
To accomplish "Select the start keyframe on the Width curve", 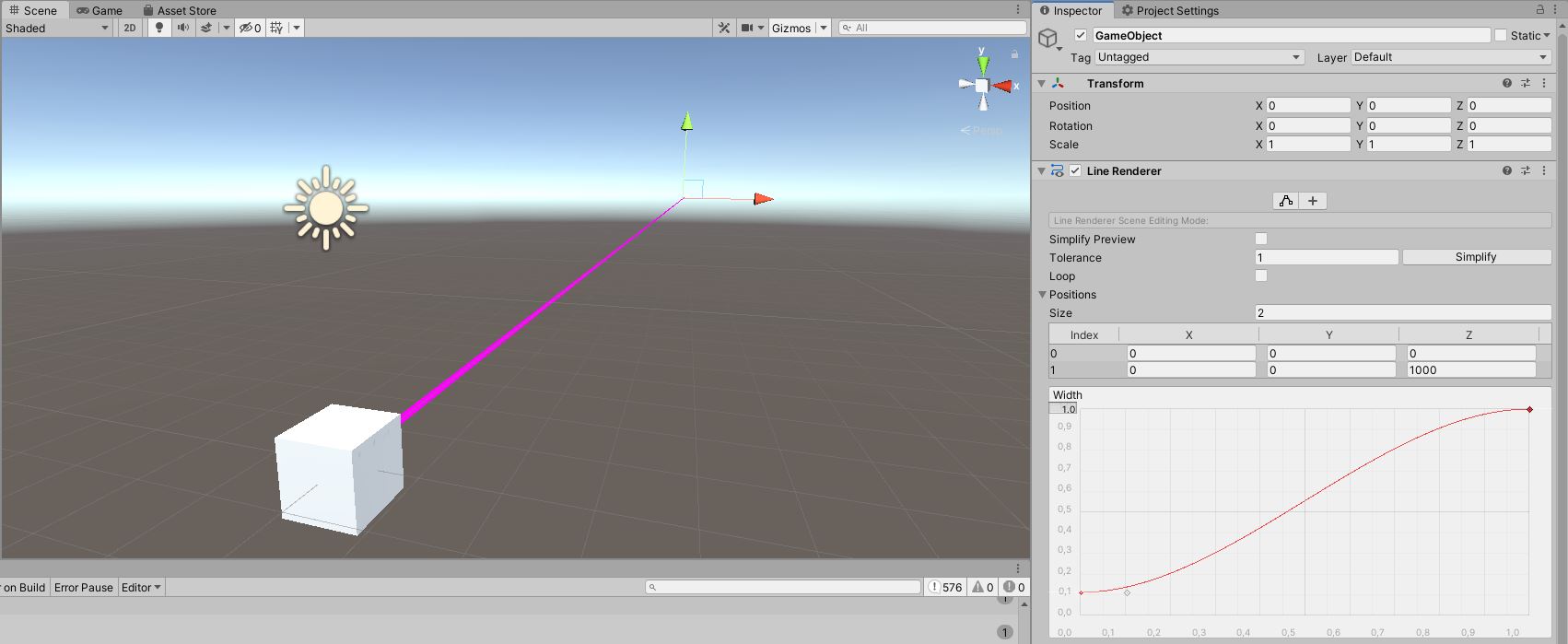I will [x=1081, y=592].
